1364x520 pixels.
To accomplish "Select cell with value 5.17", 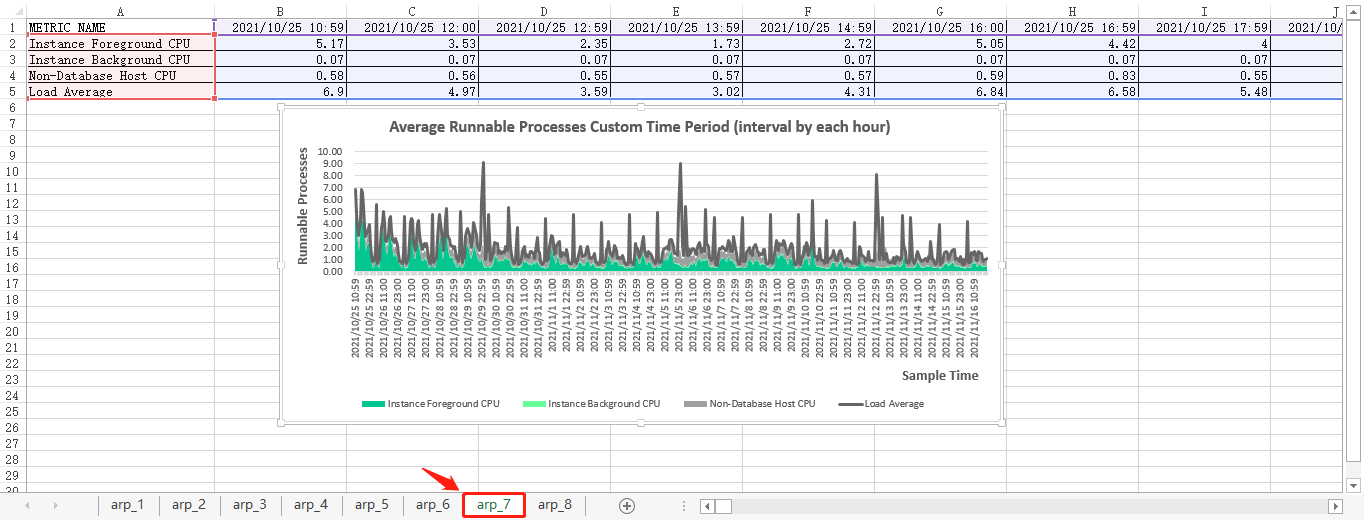I will pos(280,44).
